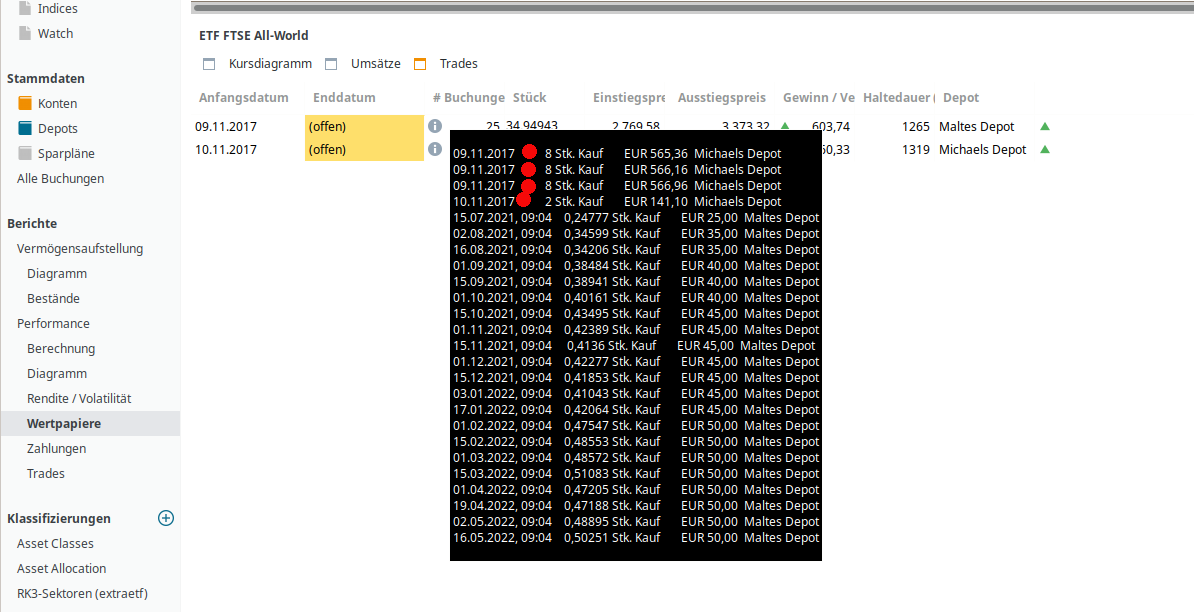Image resolution: width=1194 pixels, height=612 pixels.
Task: Click tooltip line 16.05.2022 0,50251 Stk.
Action: (x=636, y=537)
